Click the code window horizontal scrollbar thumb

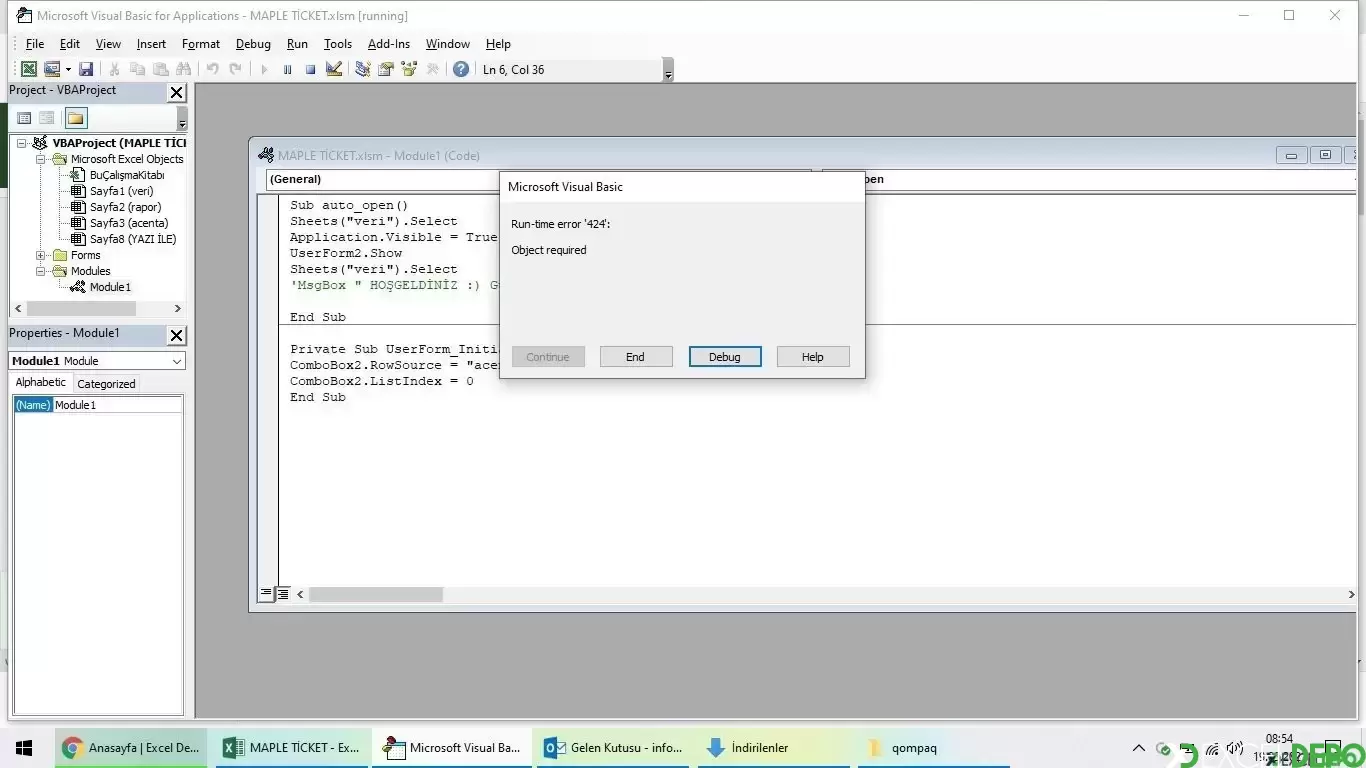(x=376, y=594)
